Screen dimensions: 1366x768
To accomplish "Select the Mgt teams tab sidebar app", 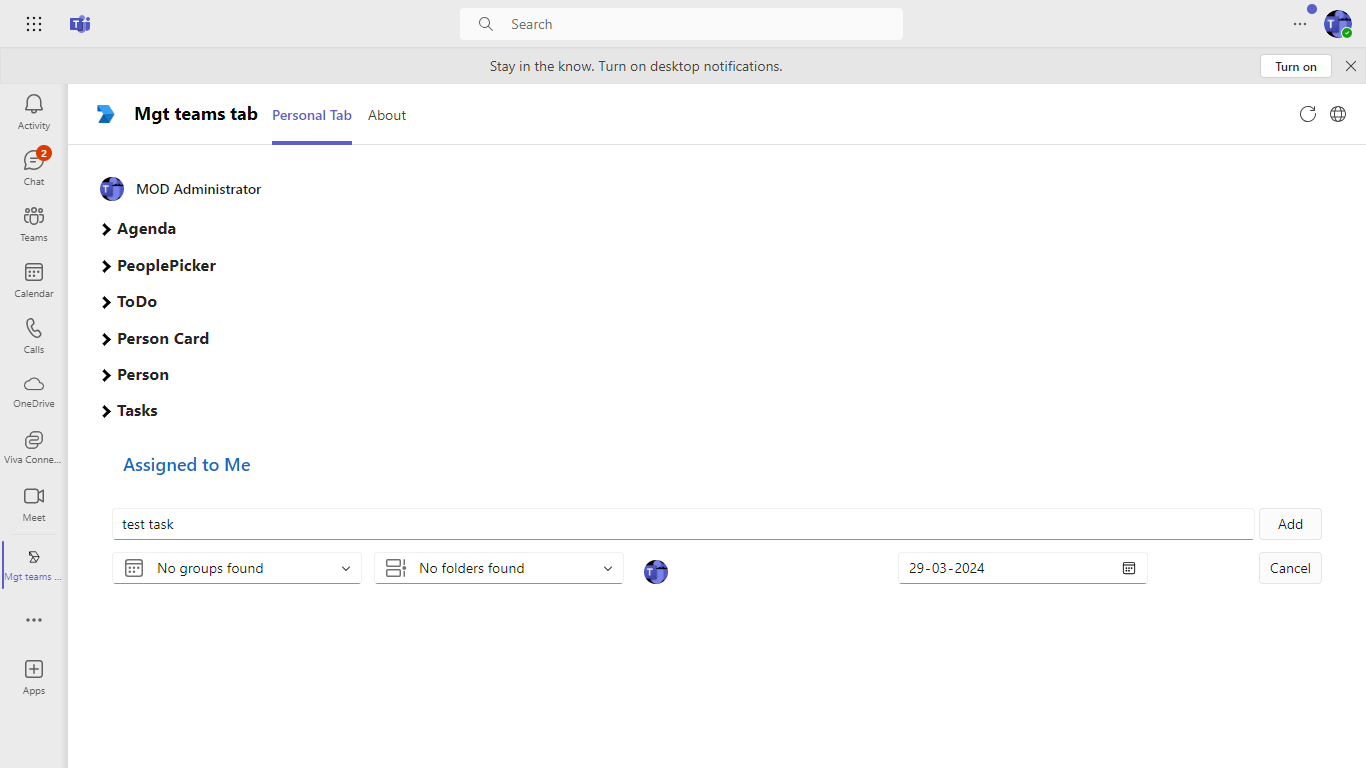I will [x=34, y=565].
